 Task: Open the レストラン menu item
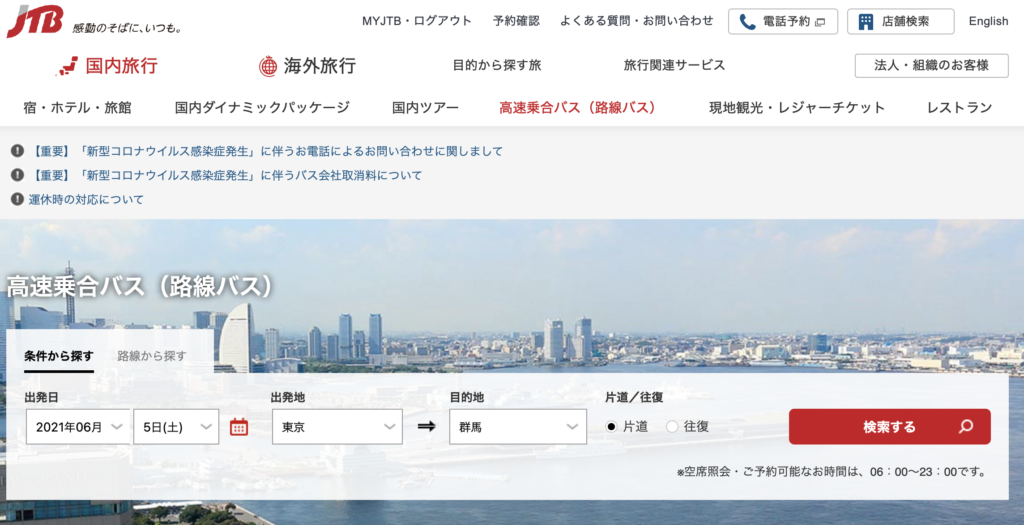(959, 108)
